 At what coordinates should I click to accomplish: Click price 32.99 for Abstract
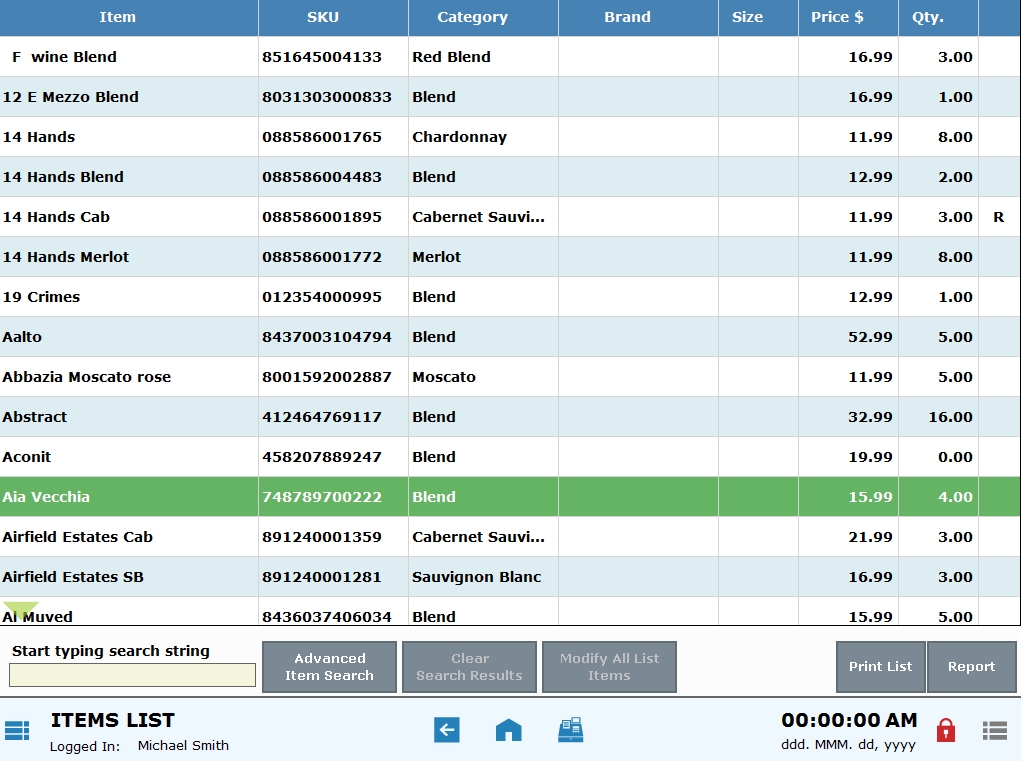[x=870, y=417]
